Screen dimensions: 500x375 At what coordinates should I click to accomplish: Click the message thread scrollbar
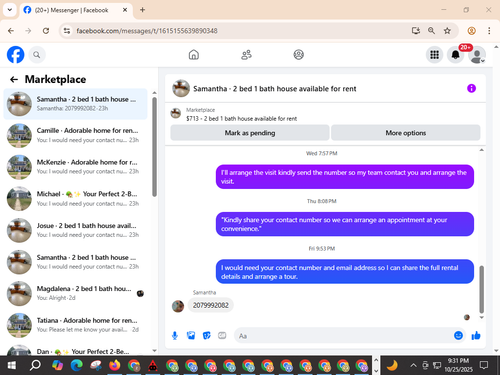pyautogui.click(x=481, y=289)
